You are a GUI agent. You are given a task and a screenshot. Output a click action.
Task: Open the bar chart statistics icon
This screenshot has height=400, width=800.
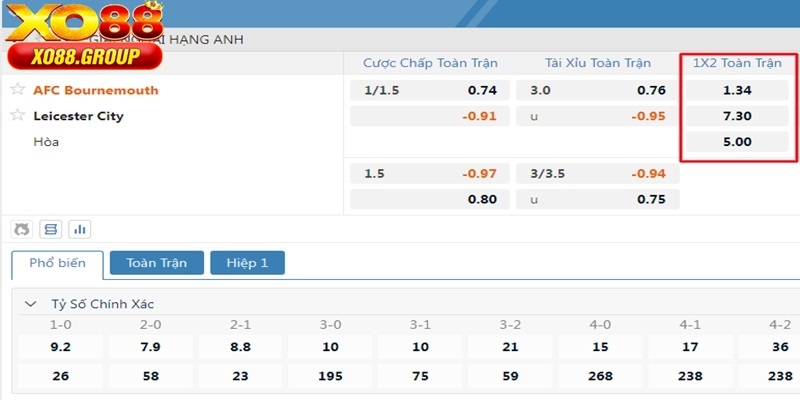click(x=79, y=229)
